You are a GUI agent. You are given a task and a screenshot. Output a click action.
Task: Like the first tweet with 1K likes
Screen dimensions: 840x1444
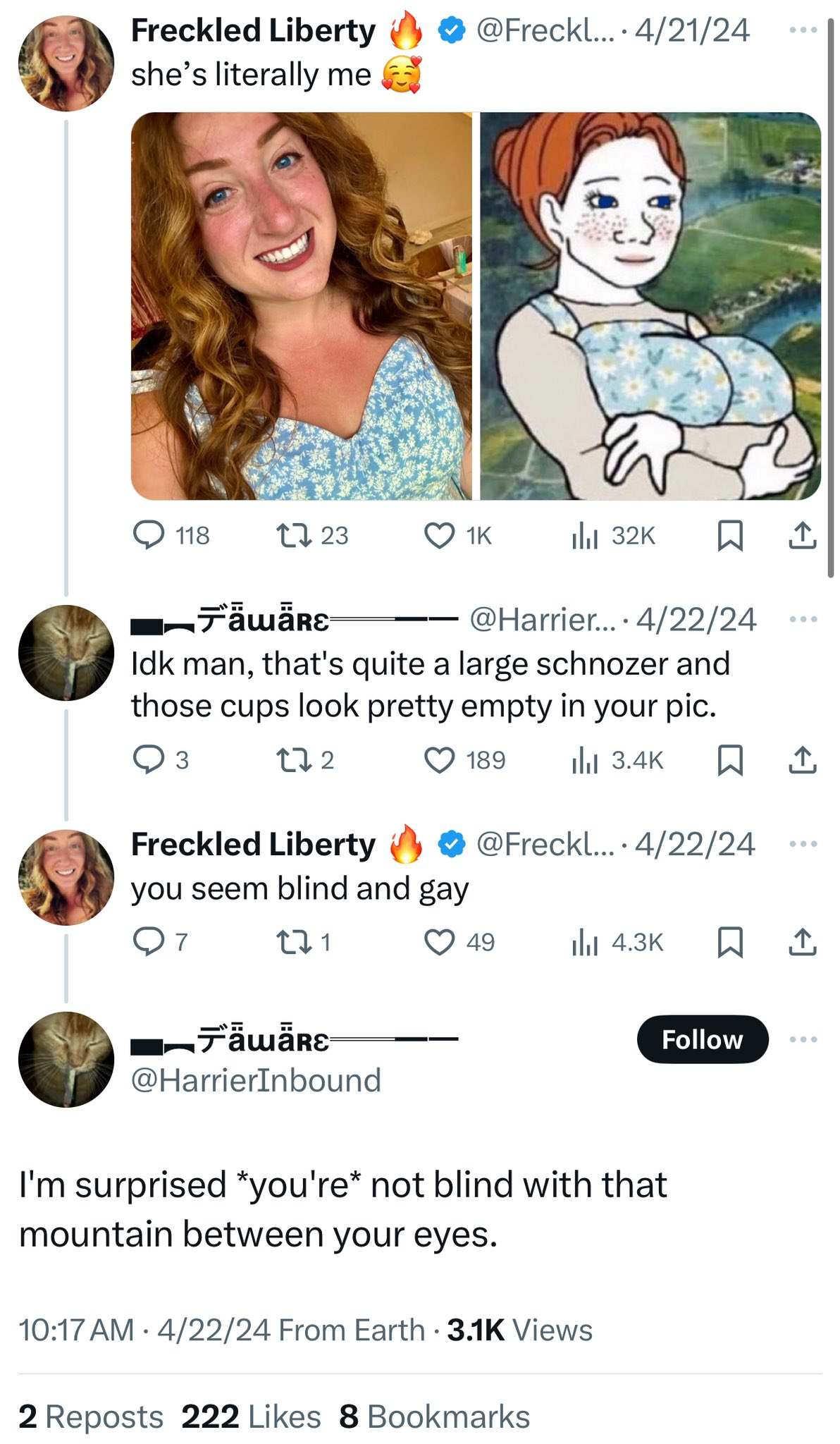point(439,535)
